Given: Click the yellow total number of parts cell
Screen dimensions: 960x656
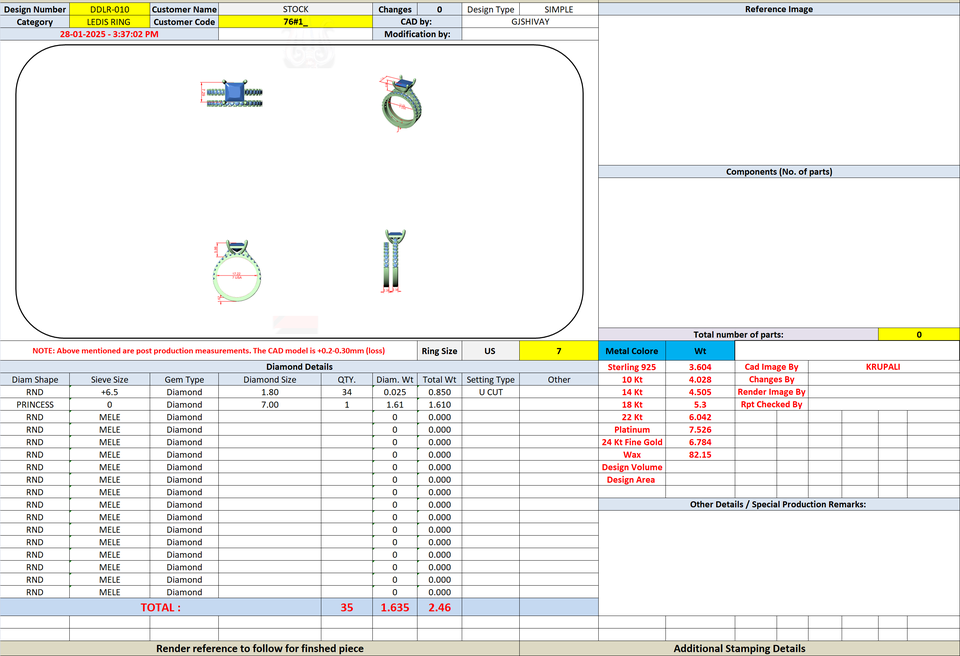Looking at the screenshot, I should tap(918, 334).
